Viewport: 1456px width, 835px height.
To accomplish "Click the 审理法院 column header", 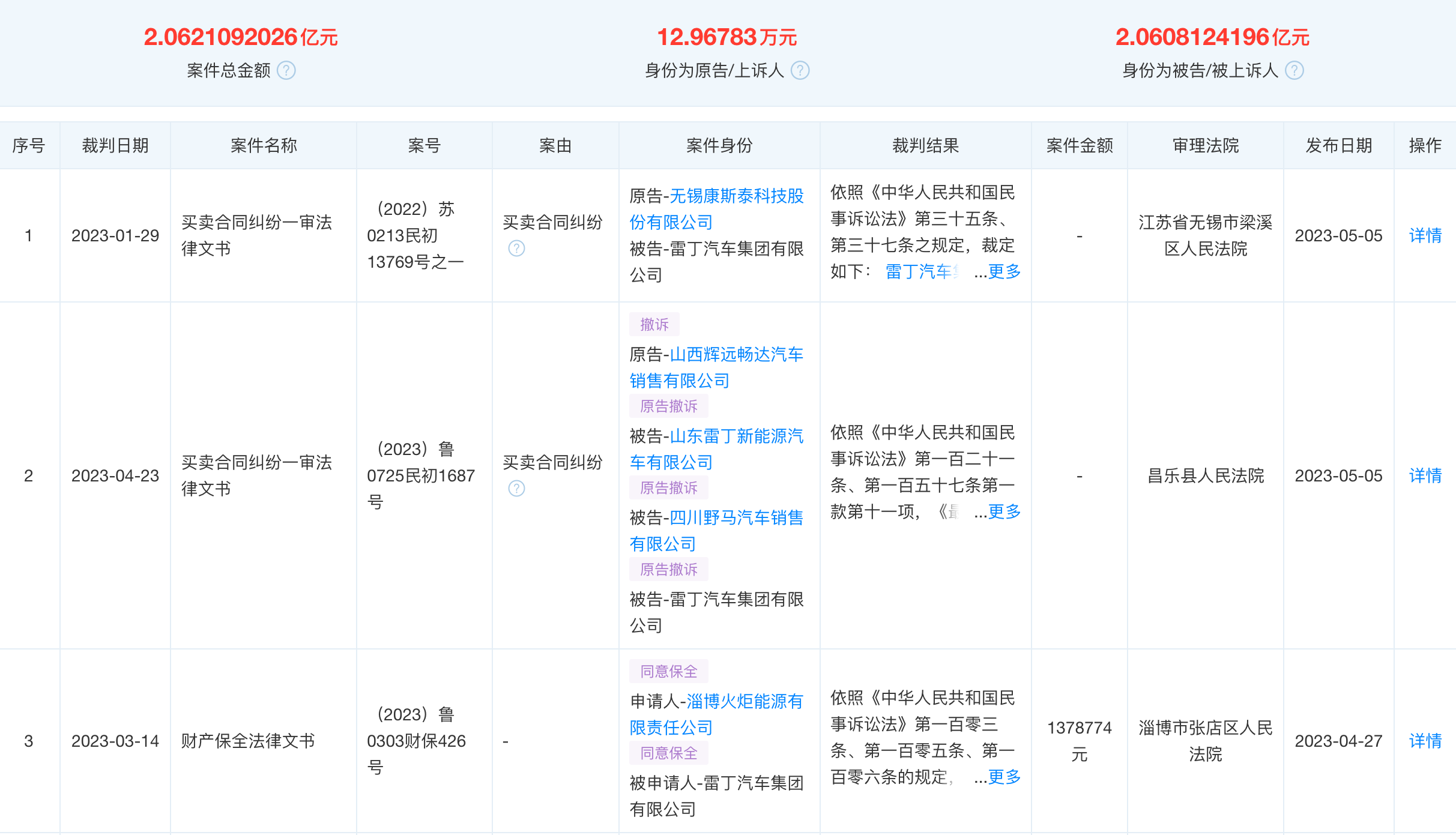I will 1206,145.
